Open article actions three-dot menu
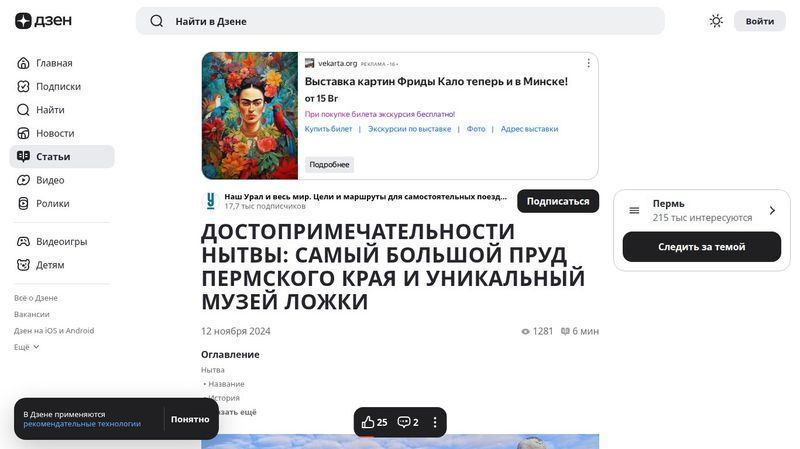Image resolution: width=800 pixels, height=449 pixels. tap(435, 422)
